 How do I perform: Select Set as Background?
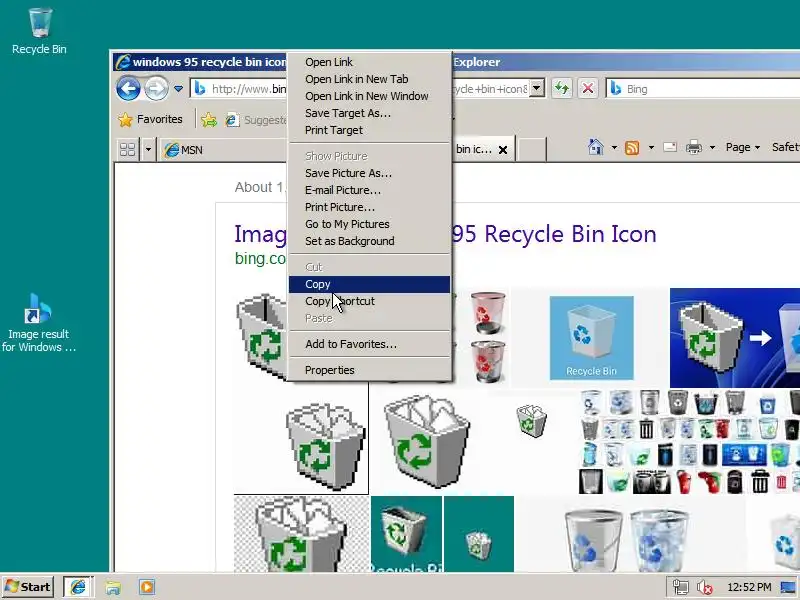click(x=369, y=241)
